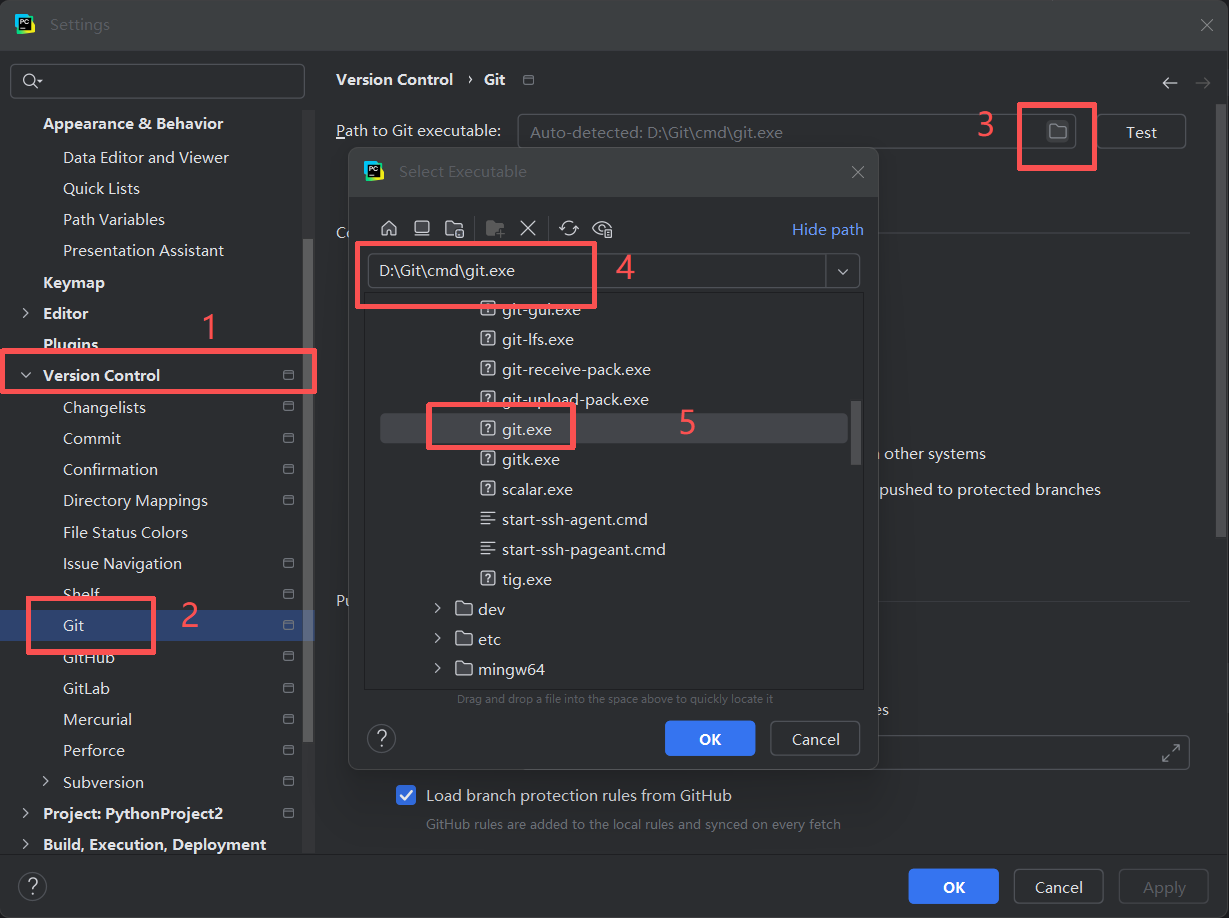Image resolution: width=1229 pixels, height=918 pixels.
Task: Select Keymap in the settings tree
Action: (74, 282)
